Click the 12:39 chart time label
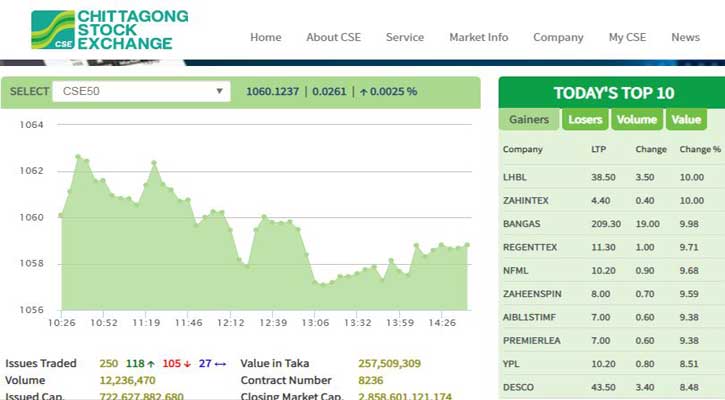 tap(273, 323)
